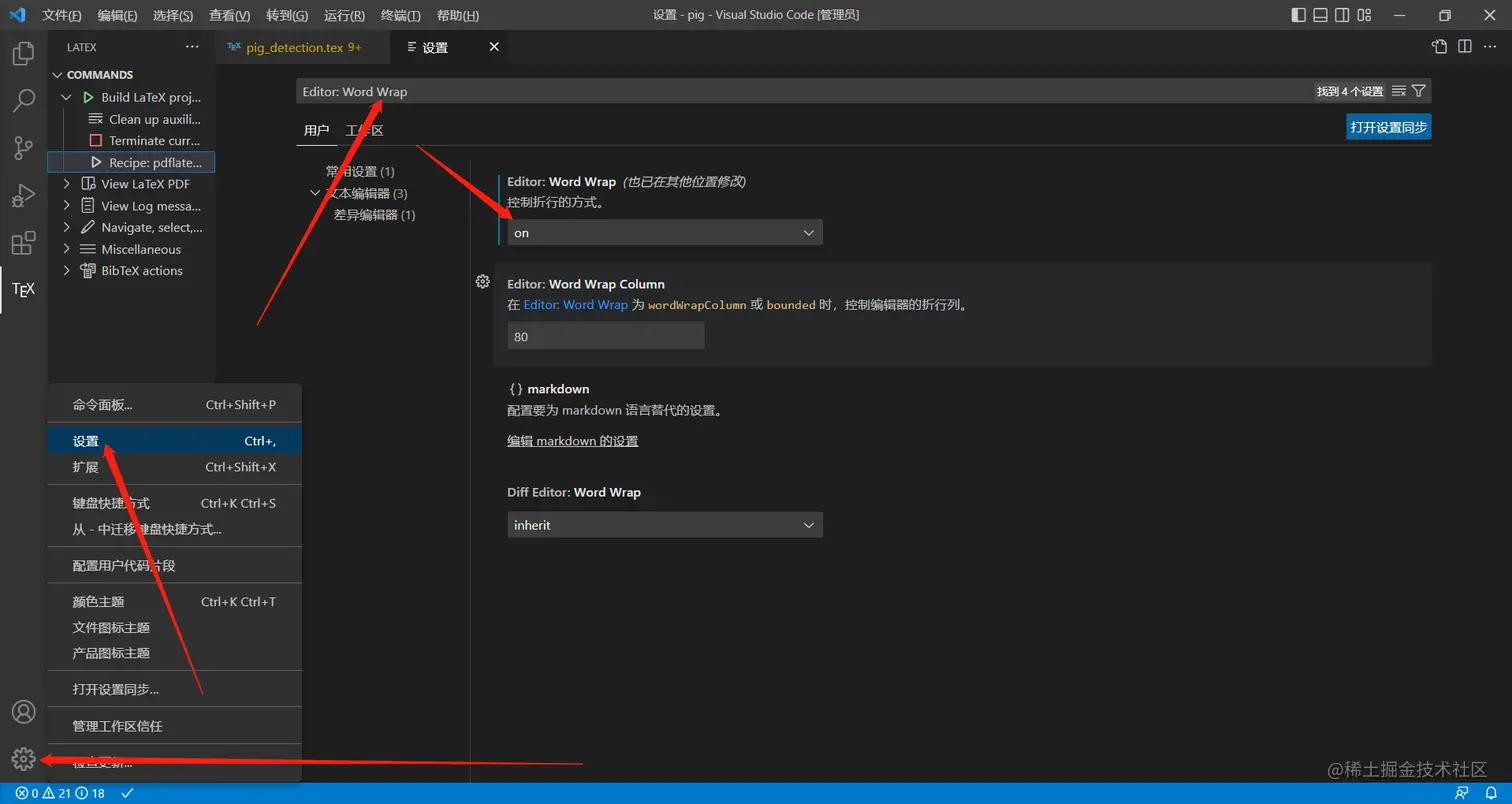Choose 设置 from the manage menu
This screenshot has height=804, width=1512.
(x=174, y=441)
